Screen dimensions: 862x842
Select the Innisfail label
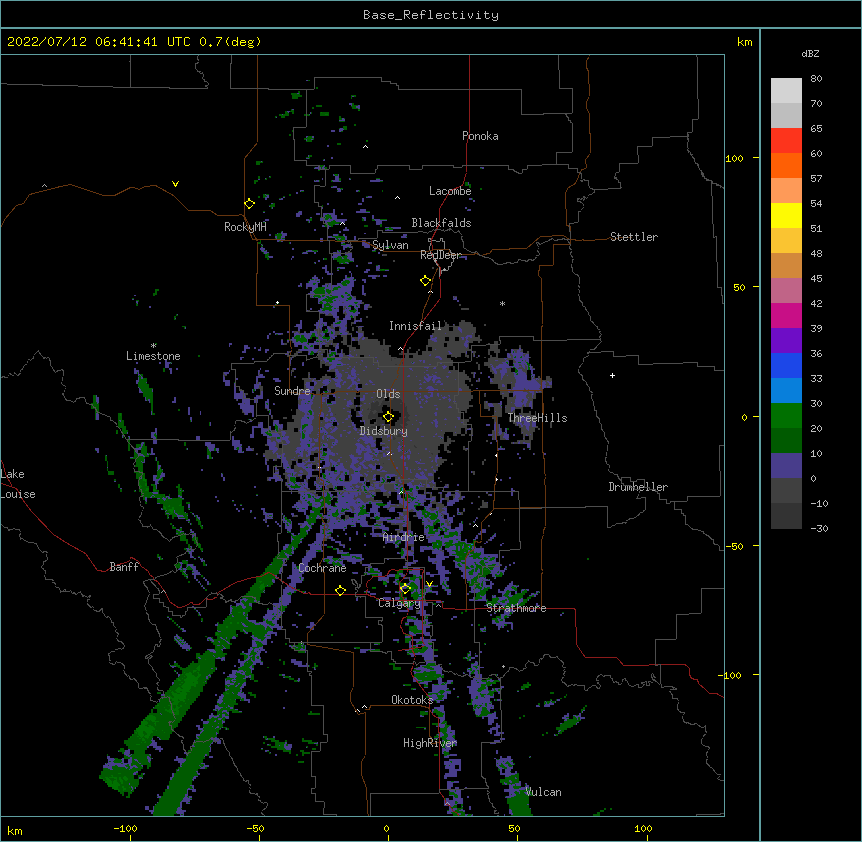click(415, 326)
